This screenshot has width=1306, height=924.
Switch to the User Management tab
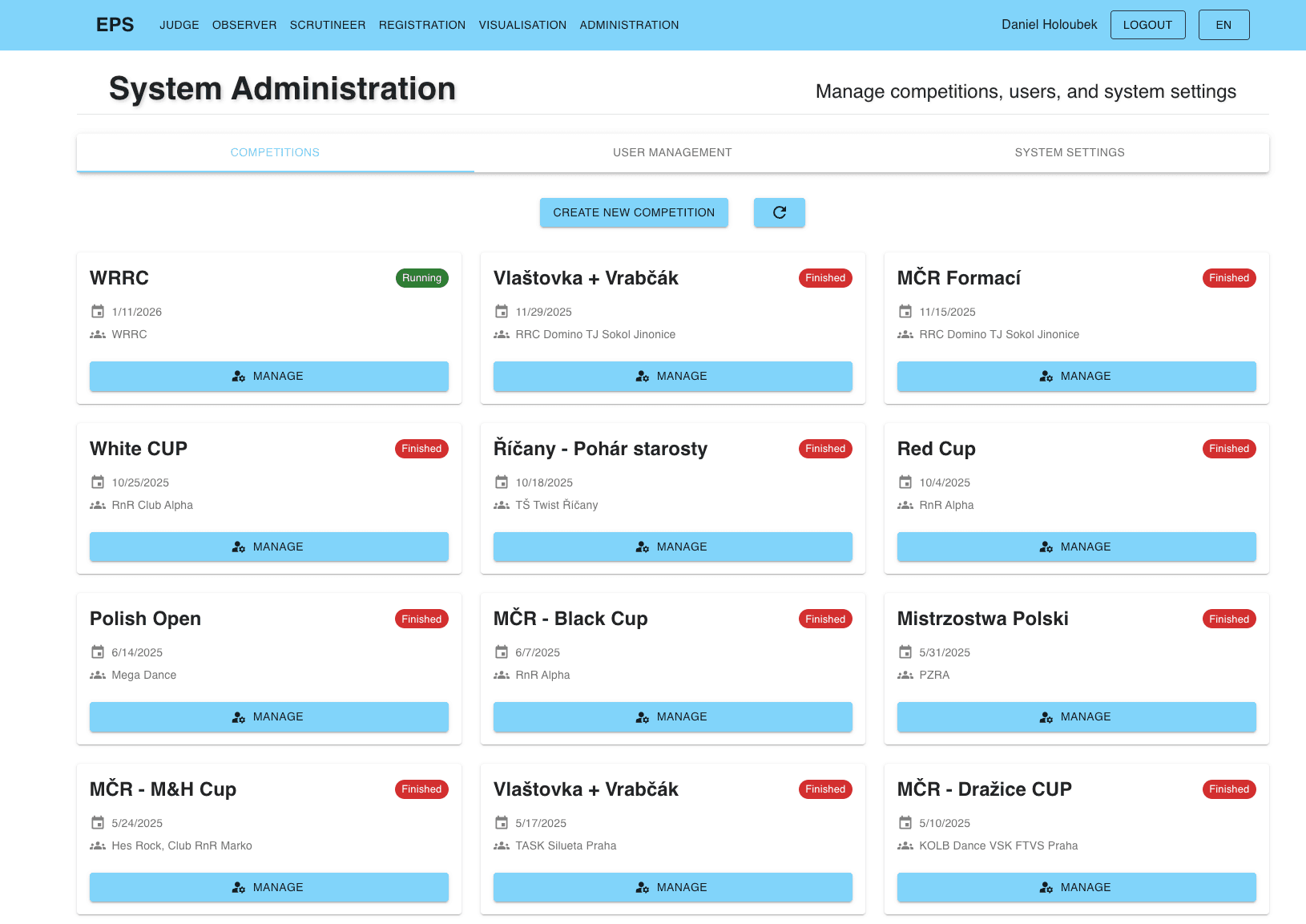click(672, 152)
